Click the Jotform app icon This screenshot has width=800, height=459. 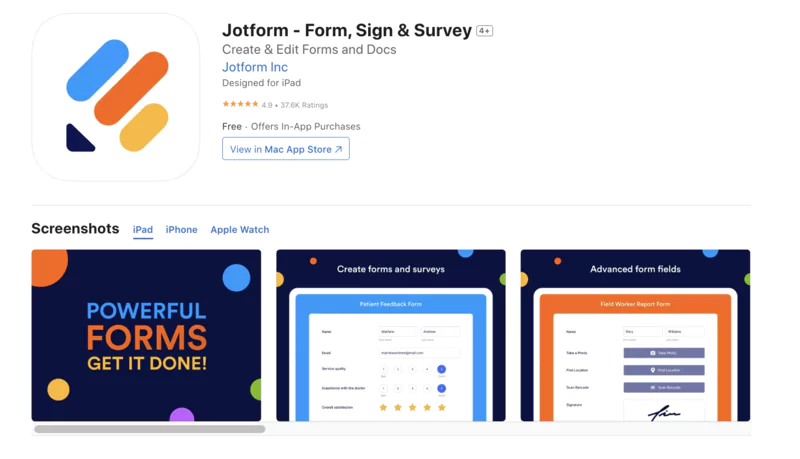point(116,97)
